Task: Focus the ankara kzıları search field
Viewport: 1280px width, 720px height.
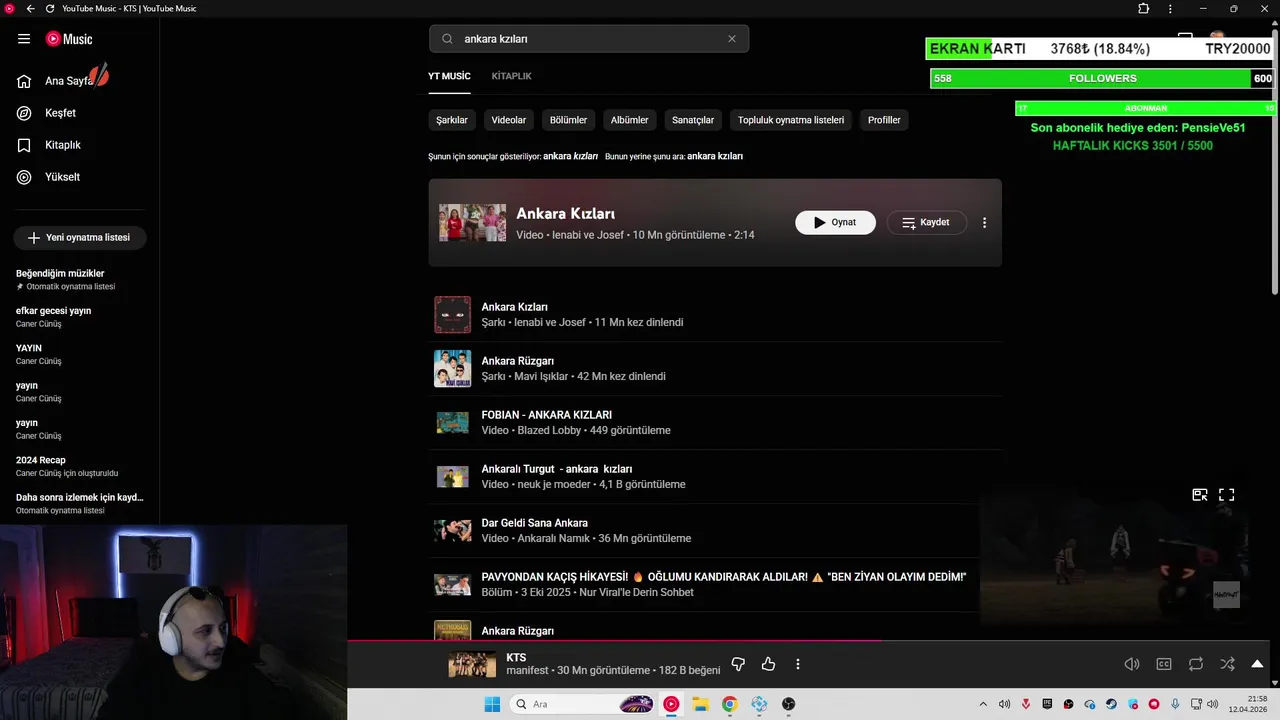Action: (590, 39)
